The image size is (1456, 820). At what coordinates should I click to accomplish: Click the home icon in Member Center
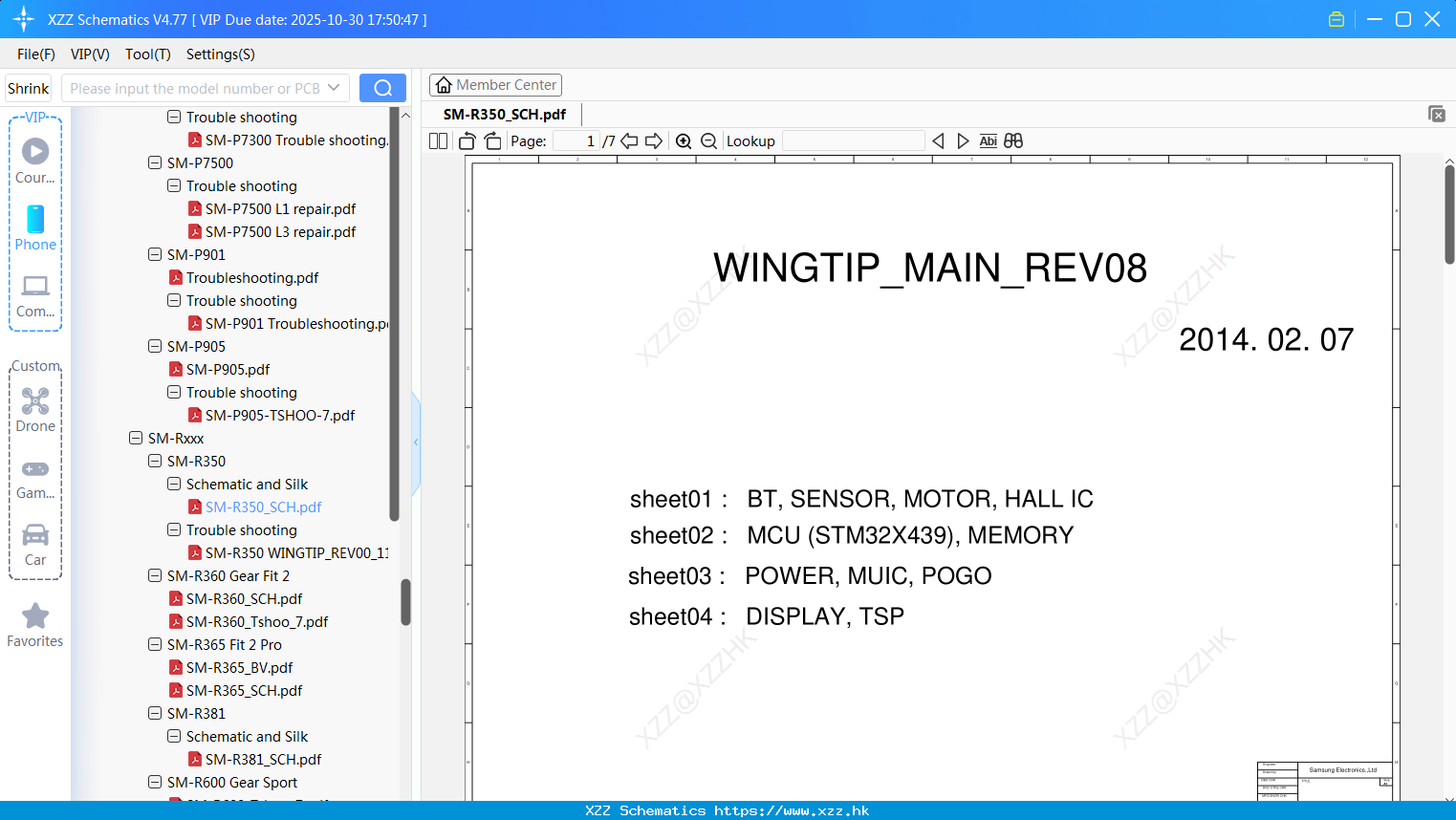(444, 85)
